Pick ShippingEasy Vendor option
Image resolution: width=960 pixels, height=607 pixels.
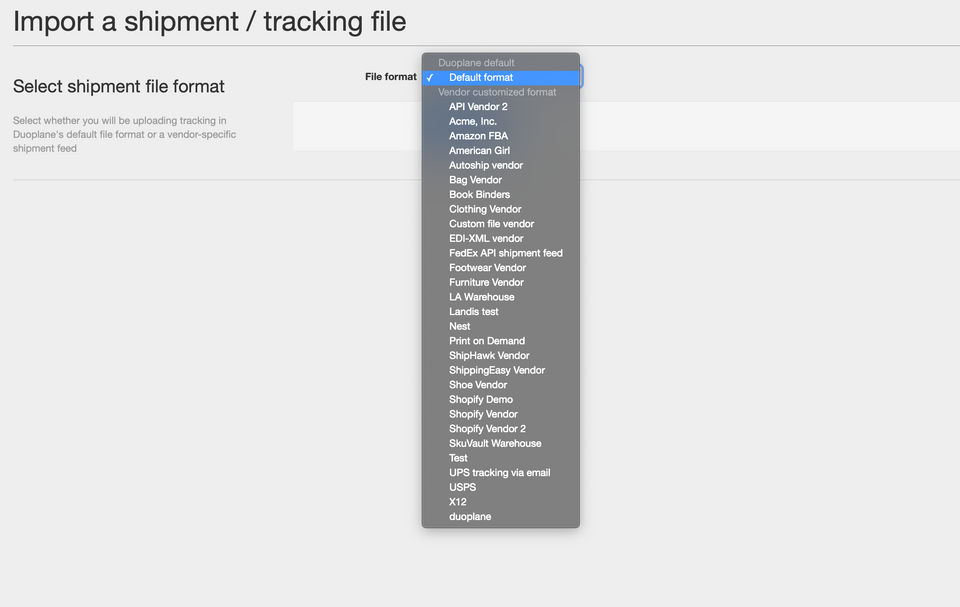(x=497, y=370)
